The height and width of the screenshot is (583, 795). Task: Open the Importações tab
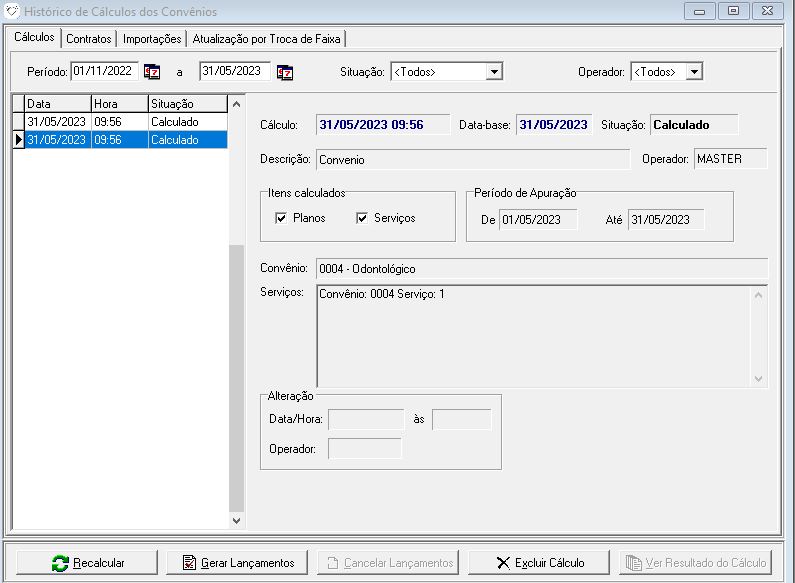point(152,39)
